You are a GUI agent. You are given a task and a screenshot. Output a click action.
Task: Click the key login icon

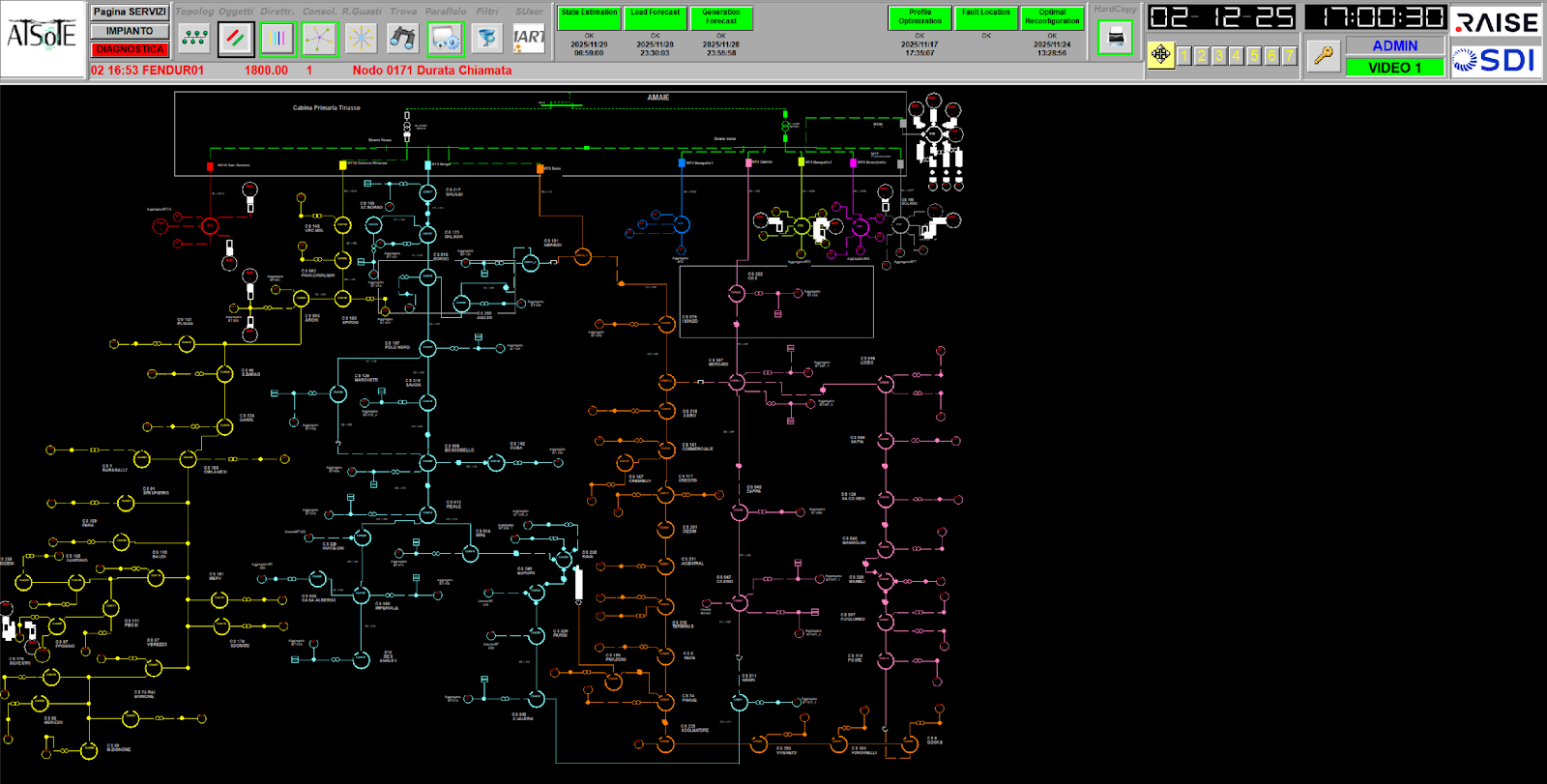pyautogui.click(x=1323, y=56)
